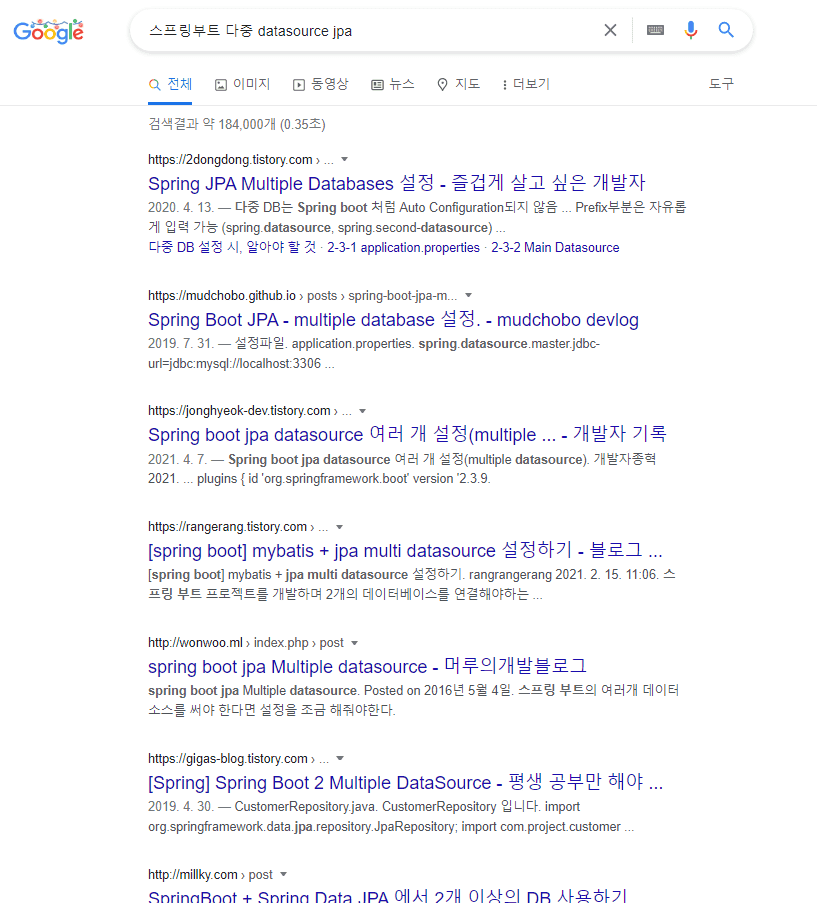Start voice search with microphone icon
Image resolution: width=817 pixels, height=903 pixels.
691,30
